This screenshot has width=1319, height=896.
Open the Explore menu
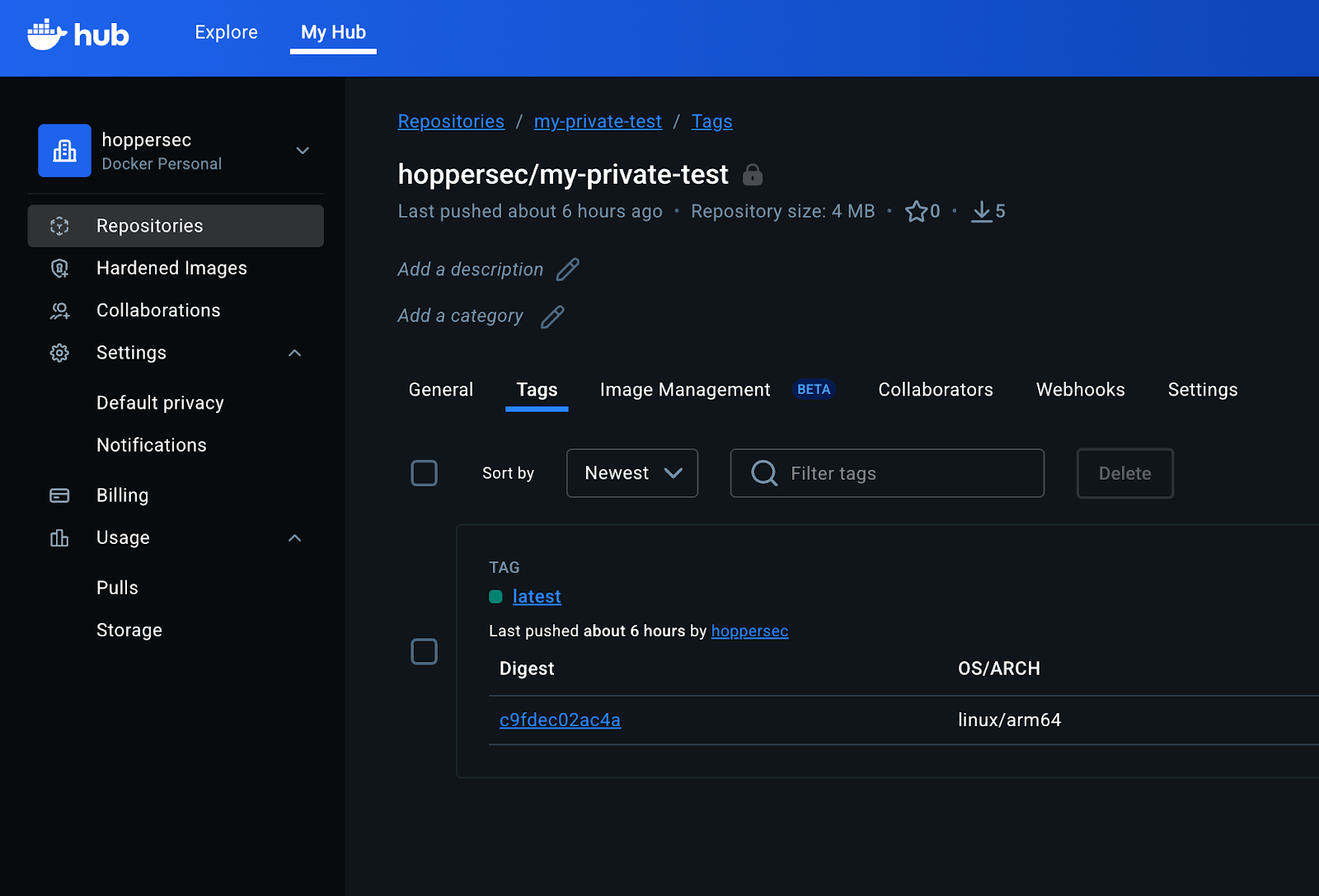(x=226, y=32)
